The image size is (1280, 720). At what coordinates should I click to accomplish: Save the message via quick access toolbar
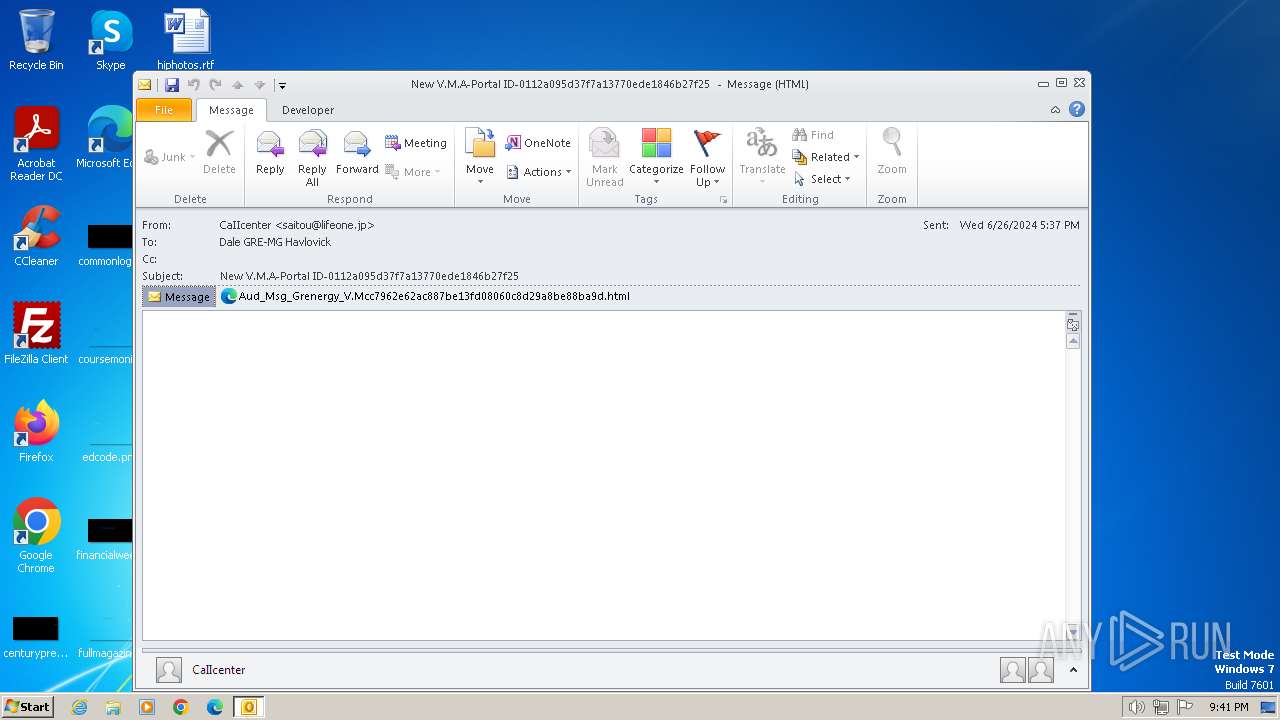(172, 85)
